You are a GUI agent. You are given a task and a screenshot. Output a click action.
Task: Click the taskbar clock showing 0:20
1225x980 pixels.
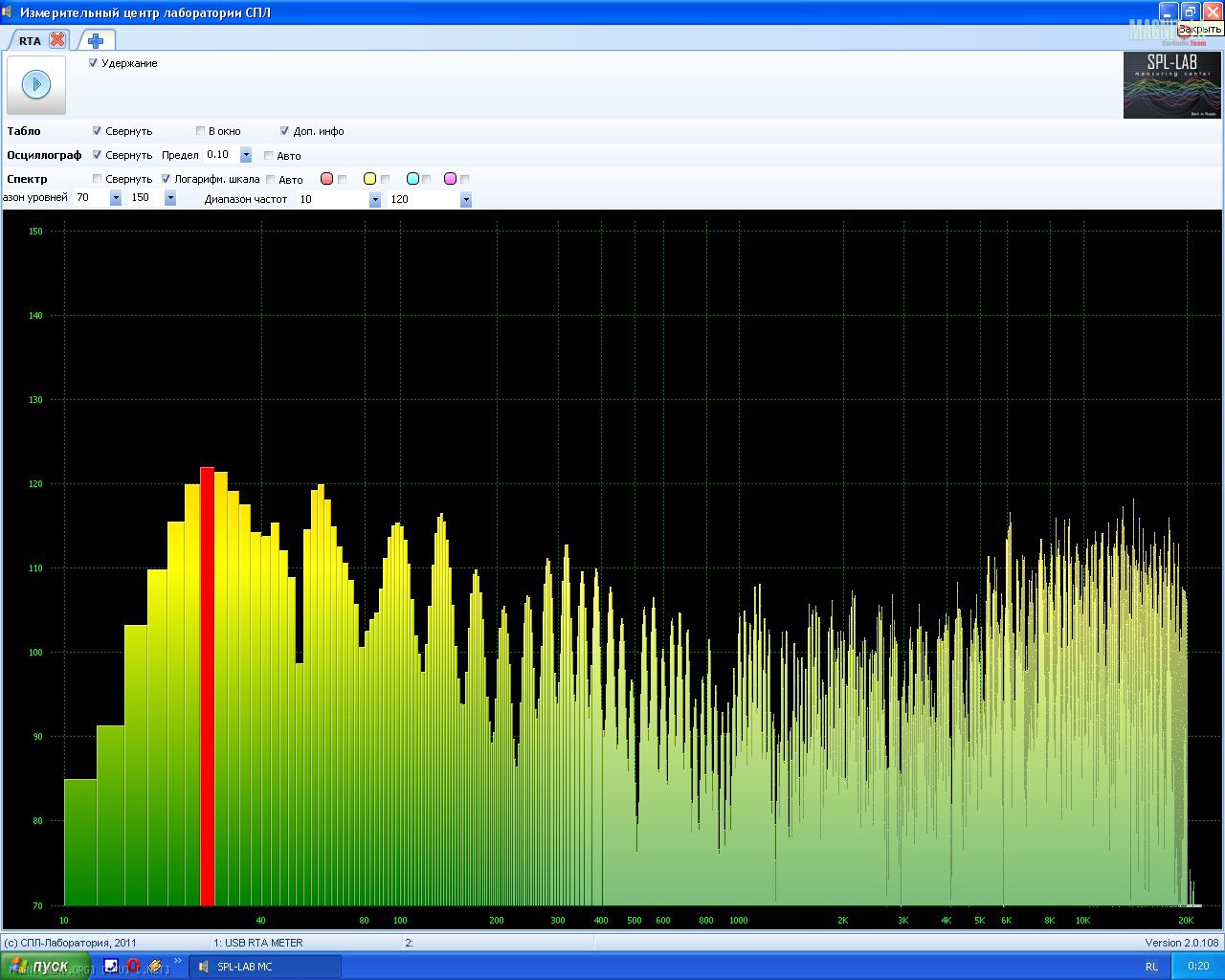[x=1198, y=967]
